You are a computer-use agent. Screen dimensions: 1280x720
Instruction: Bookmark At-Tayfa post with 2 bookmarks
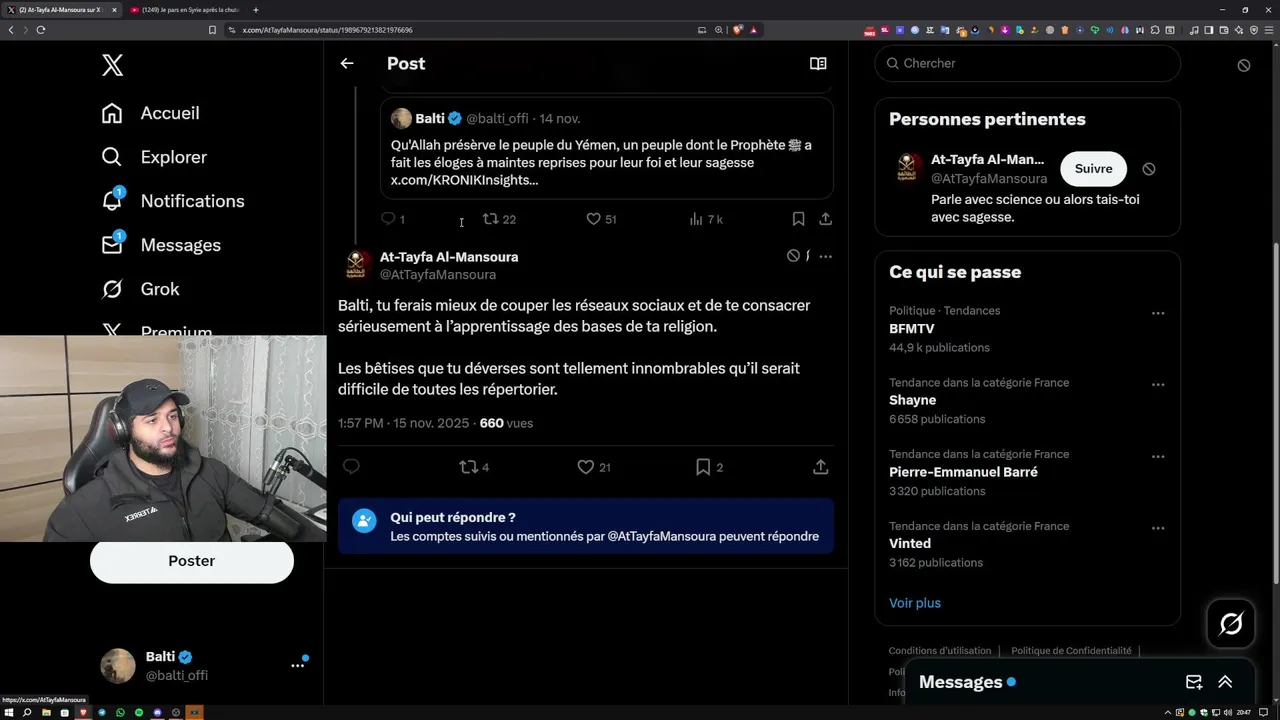[709, 467]
